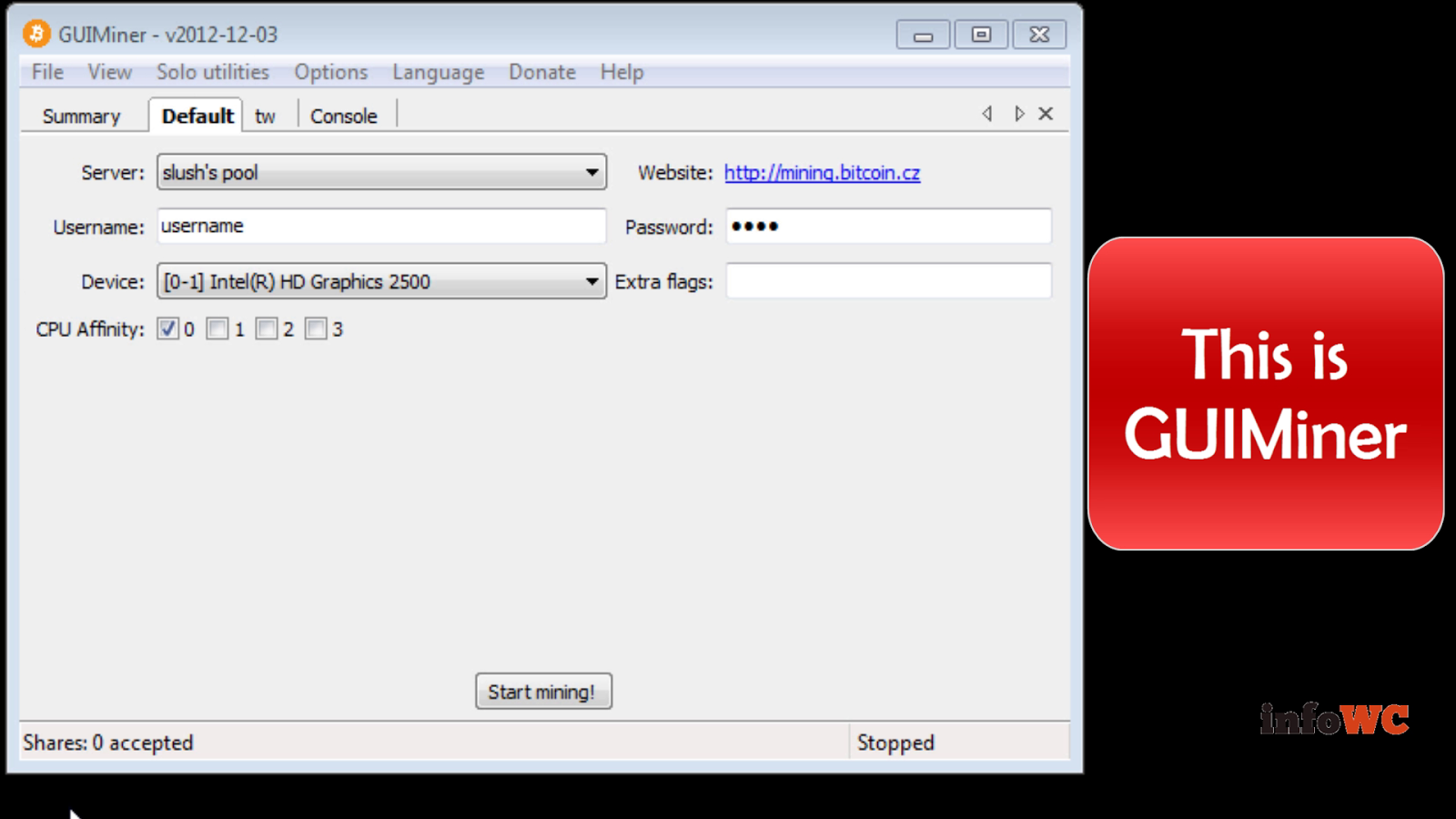
Task: Click the 'Shares: 0 accepted' status text
Action: 108,743
